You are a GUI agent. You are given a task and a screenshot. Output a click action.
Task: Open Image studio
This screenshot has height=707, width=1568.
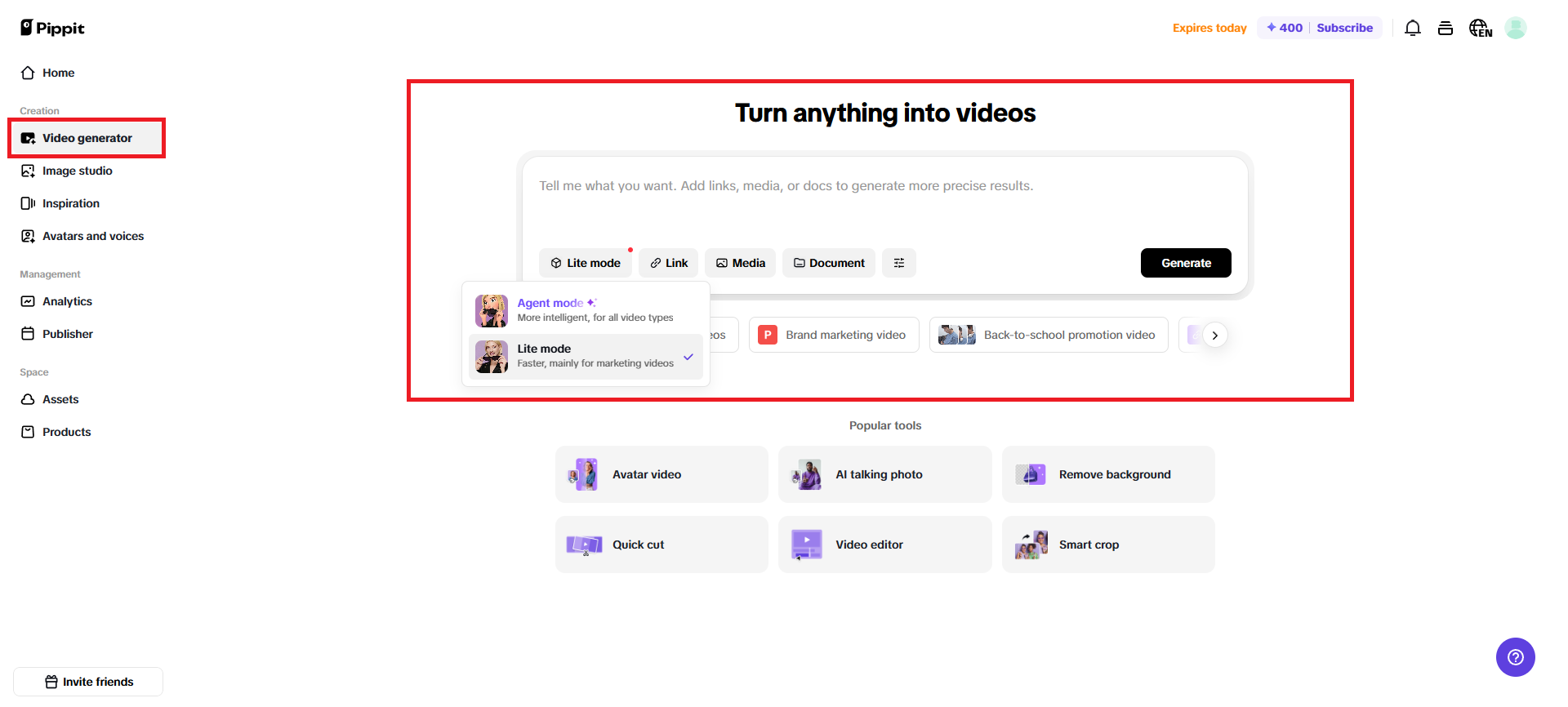pyautogui.click(x=88, y=171)
